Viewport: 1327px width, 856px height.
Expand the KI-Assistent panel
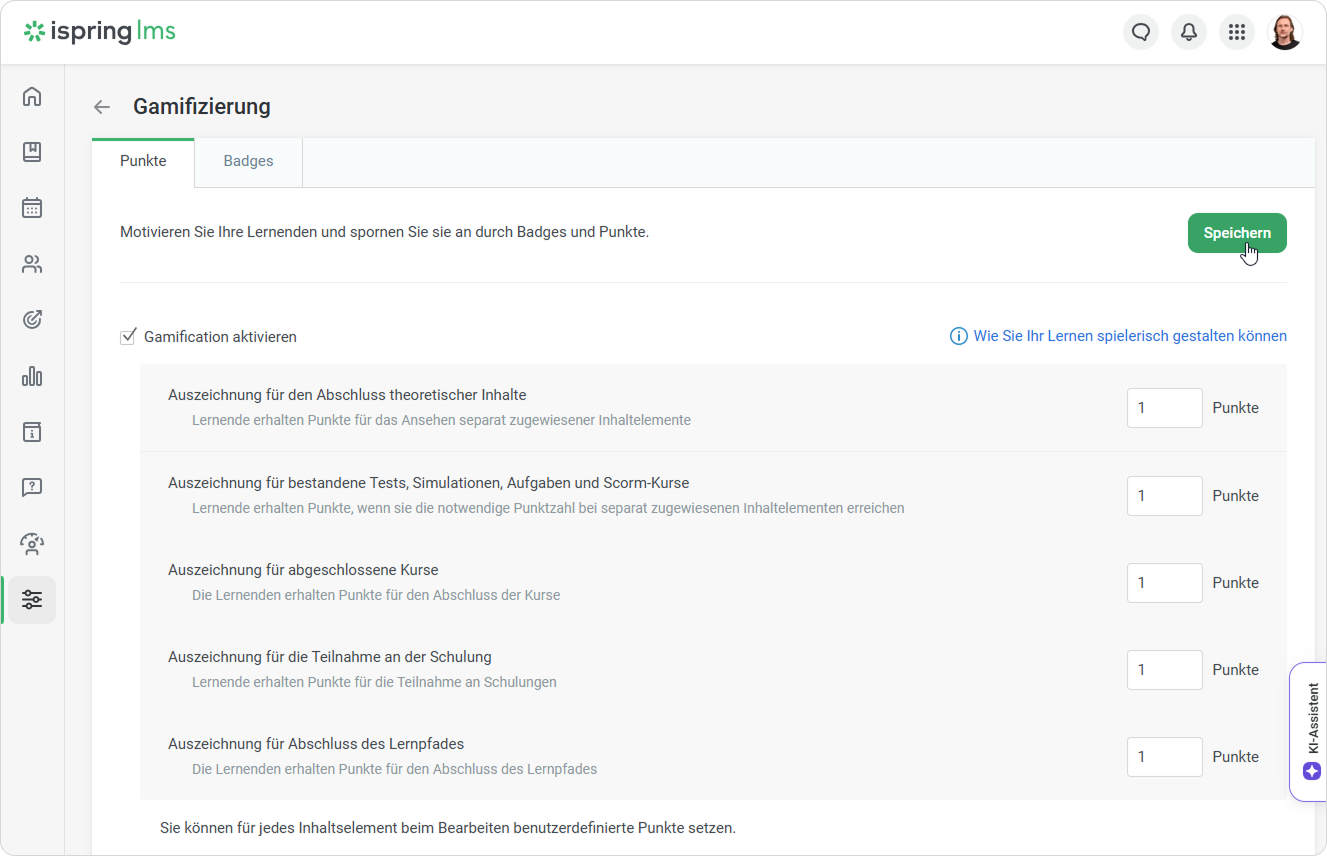[x=1313, y=731]
